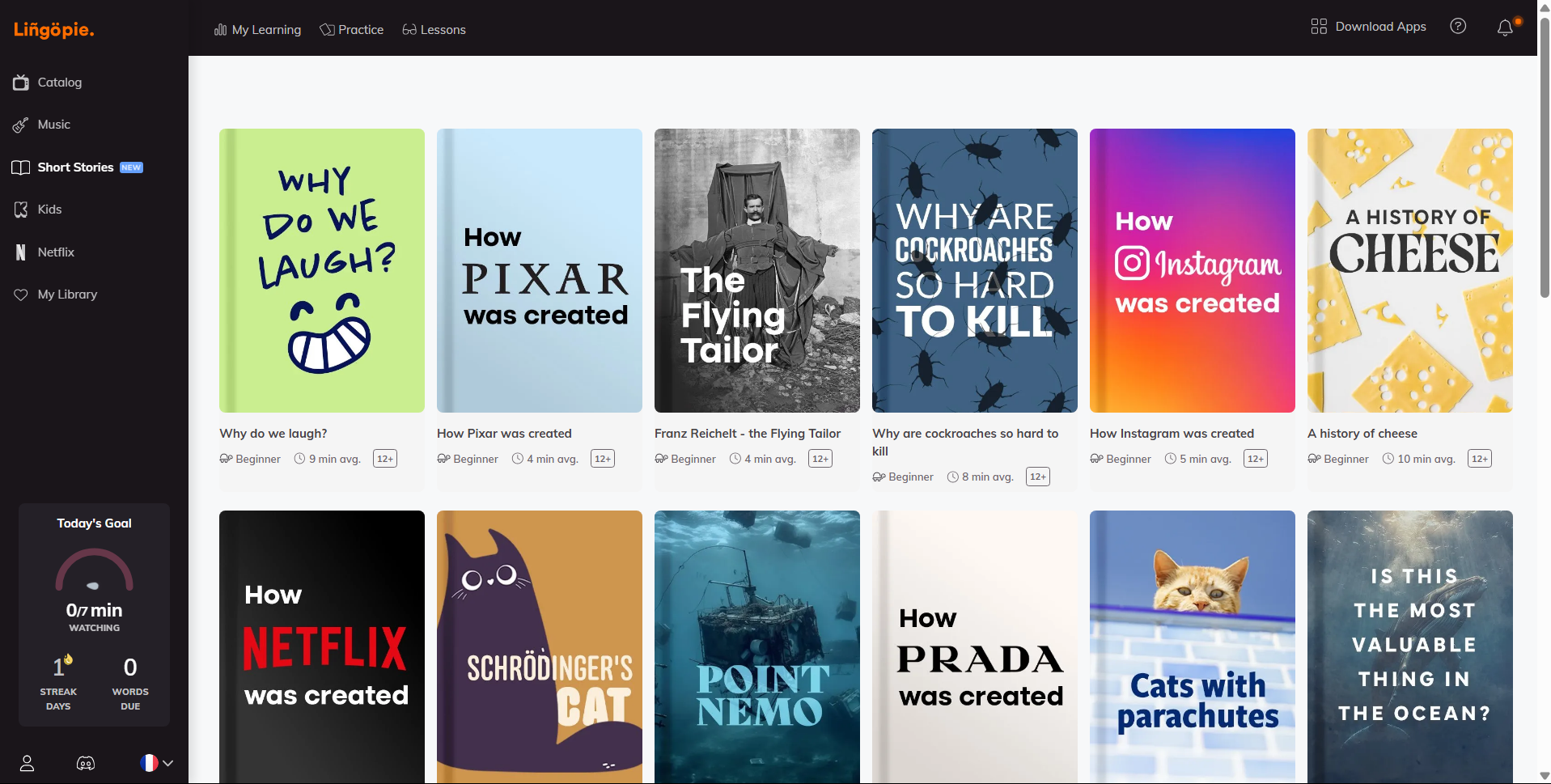The width and height of the screenshot is (1551, 784).
Task: Click title 'Franz Reichelt - the Flying Tailor'
Action: [x=748, y=434]
